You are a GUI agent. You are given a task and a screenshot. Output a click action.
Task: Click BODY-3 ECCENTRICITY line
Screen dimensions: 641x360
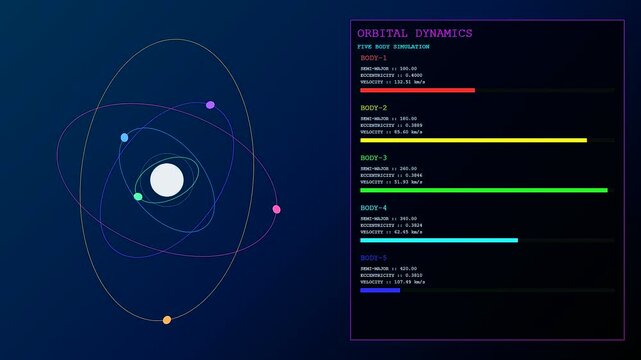click(391, 175)
